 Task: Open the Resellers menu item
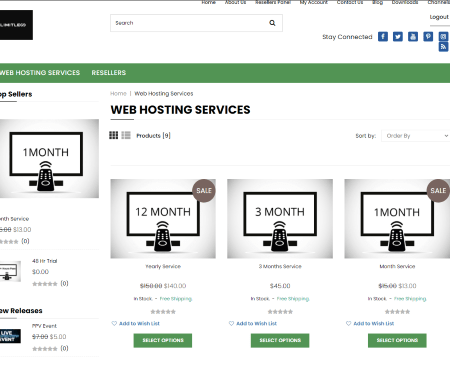coord(109,73)
